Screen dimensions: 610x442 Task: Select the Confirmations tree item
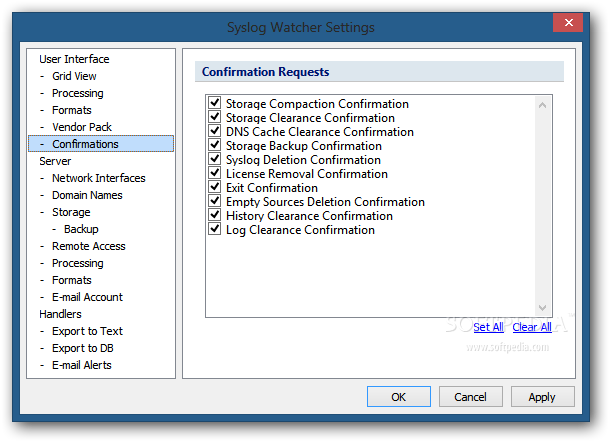click(x=101, y=144)
